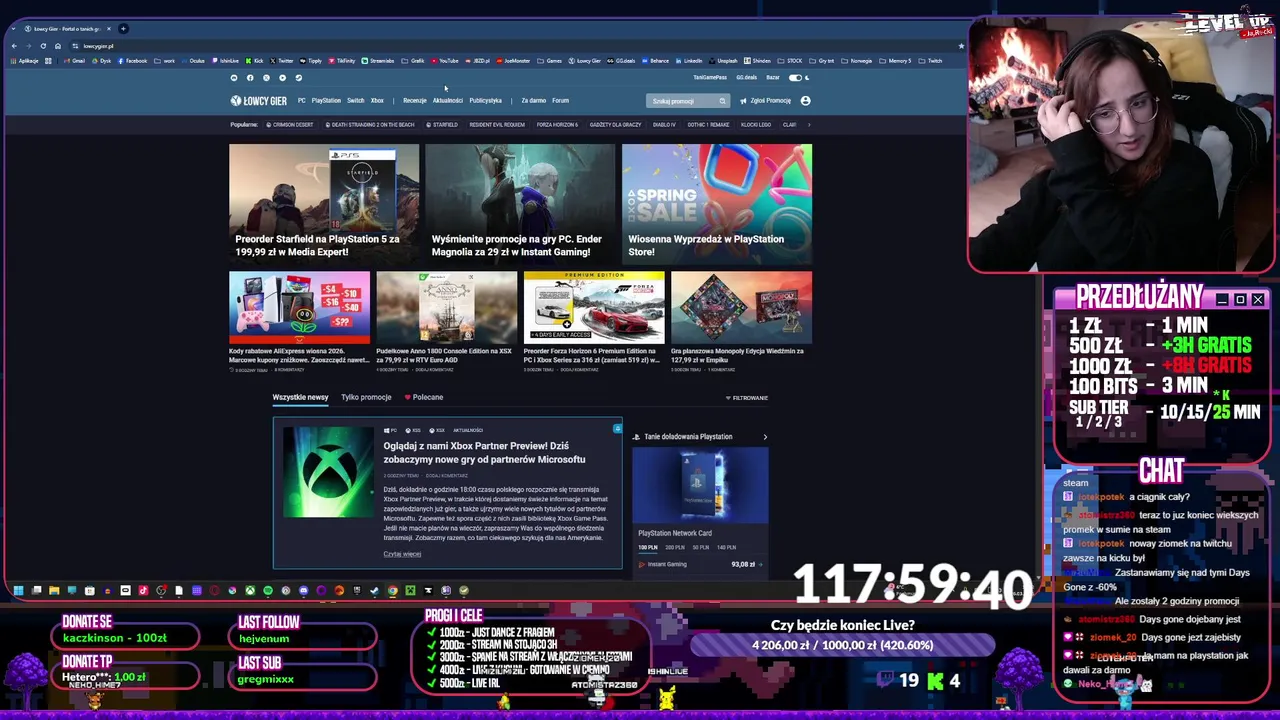The height and width of the screenshot is (720, 1280).
Task: Open the TikFinity bookmark
Action: tap(341, 61)
